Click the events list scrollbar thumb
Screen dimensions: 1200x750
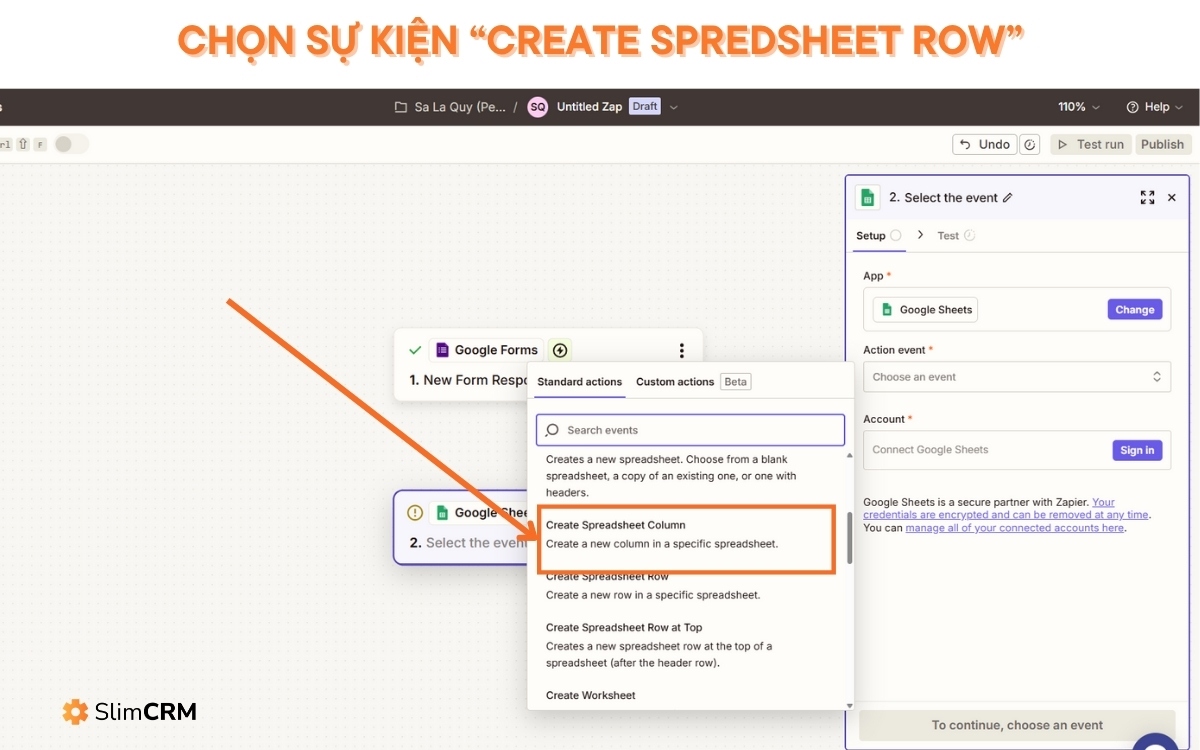click(x=850, y=538)
